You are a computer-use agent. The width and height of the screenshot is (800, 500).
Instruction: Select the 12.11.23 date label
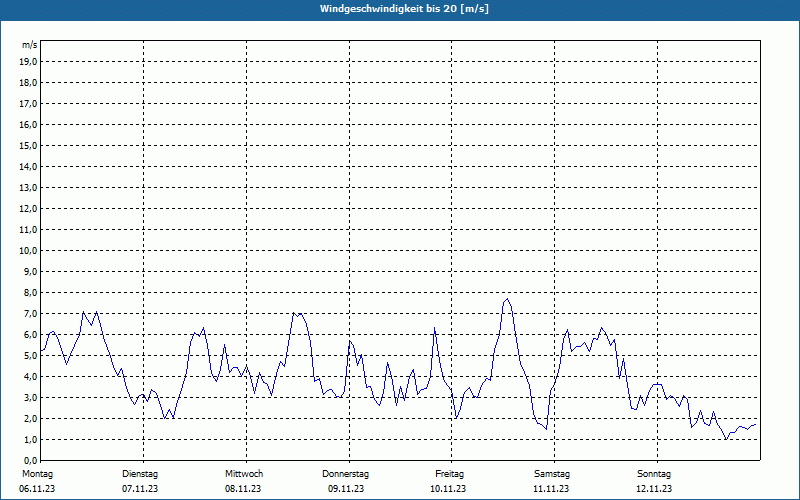pos(654,489)
